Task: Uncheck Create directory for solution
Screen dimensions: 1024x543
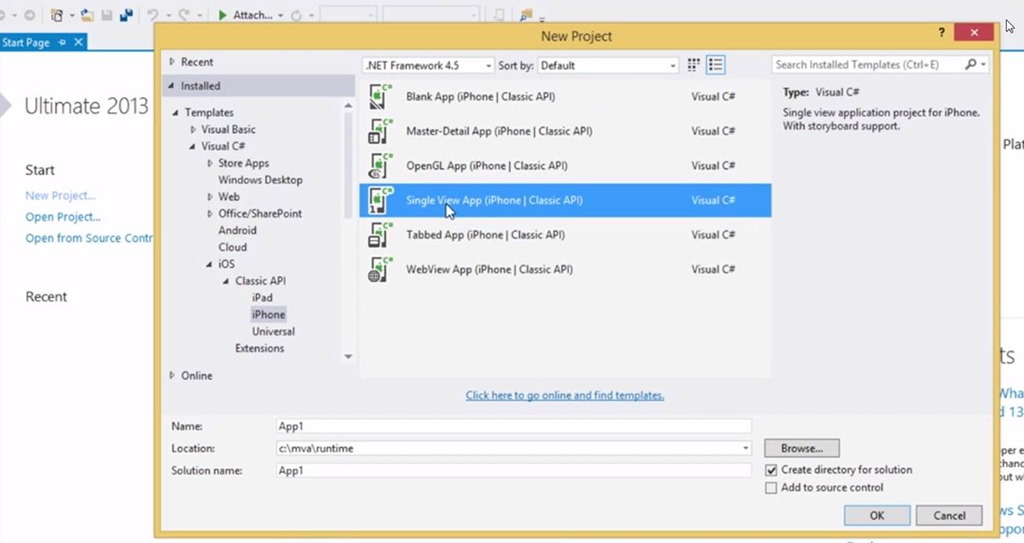Action: (x=771, y=470)
